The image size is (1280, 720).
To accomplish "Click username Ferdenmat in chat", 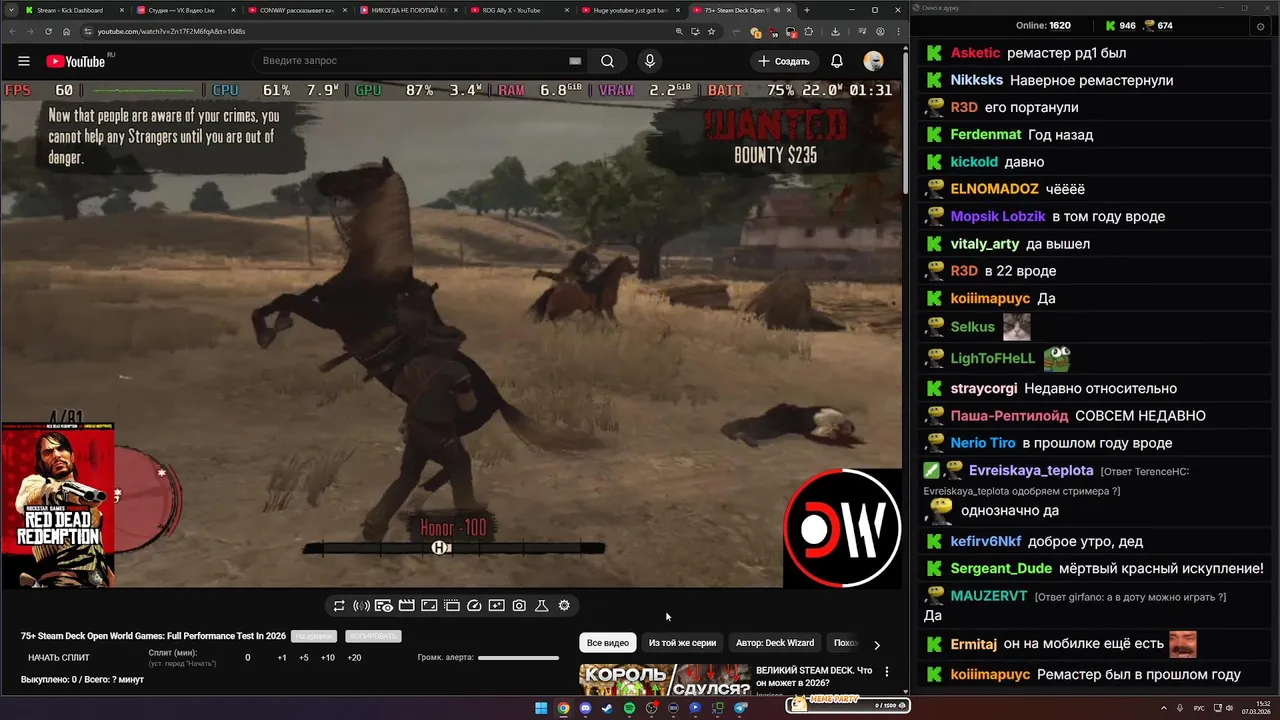I will pos(986,134).
